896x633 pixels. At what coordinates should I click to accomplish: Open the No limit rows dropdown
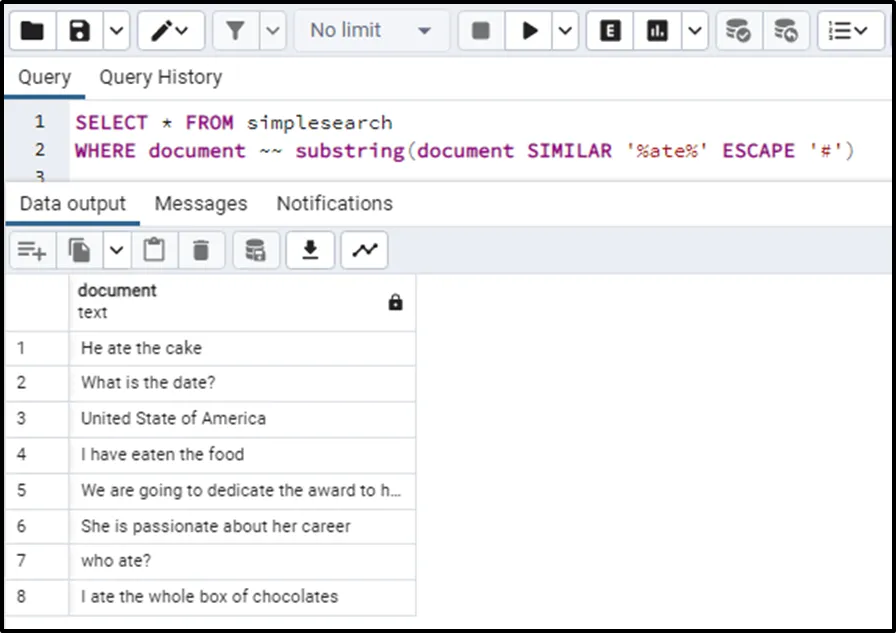tap(370, 31)
